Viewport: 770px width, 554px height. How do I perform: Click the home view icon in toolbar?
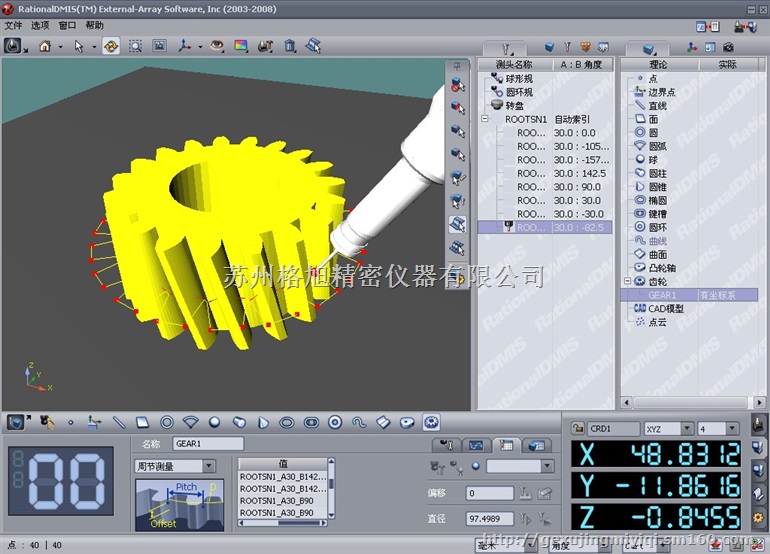44,46
